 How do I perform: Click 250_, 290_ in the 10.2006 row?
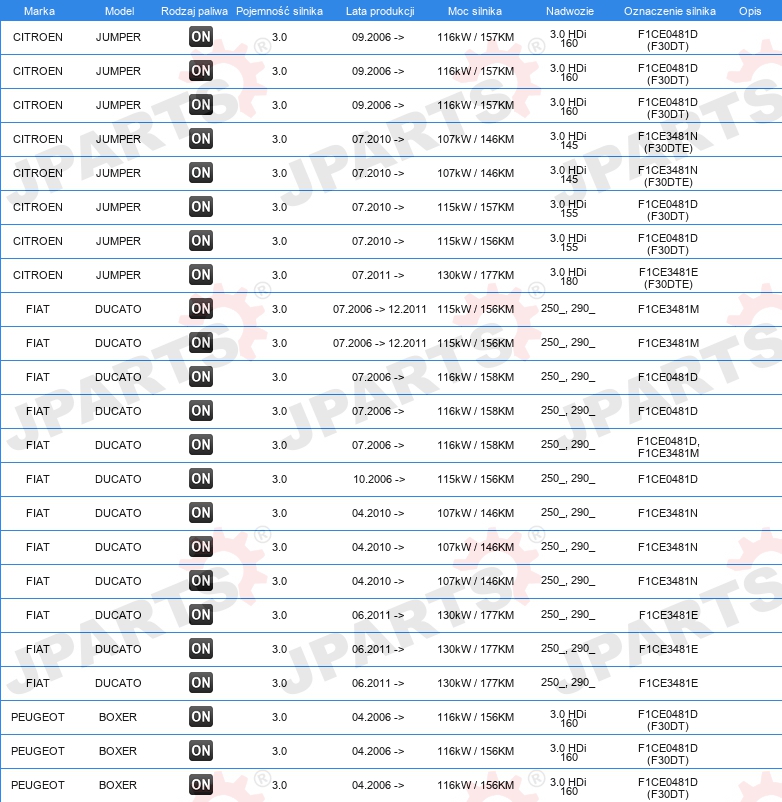tap(568, 478)
